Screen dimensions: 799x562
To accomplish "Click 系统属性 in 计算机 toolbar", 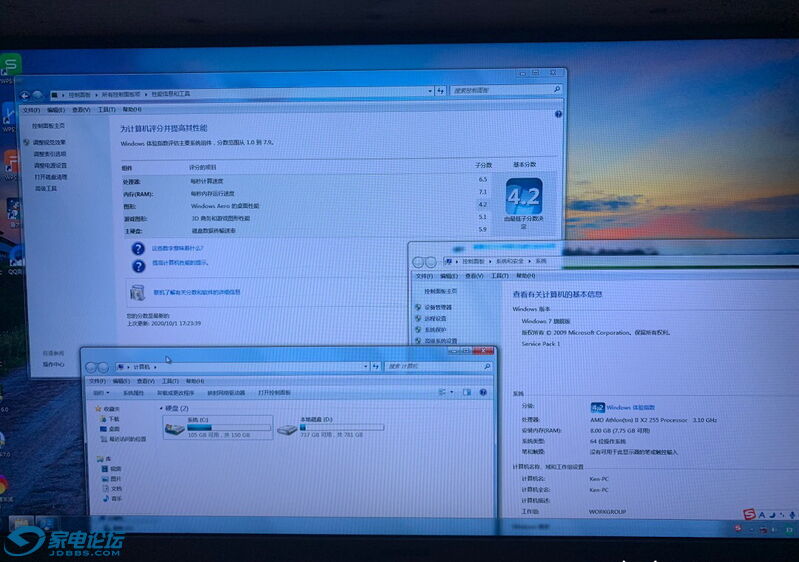I will point(134,393).
